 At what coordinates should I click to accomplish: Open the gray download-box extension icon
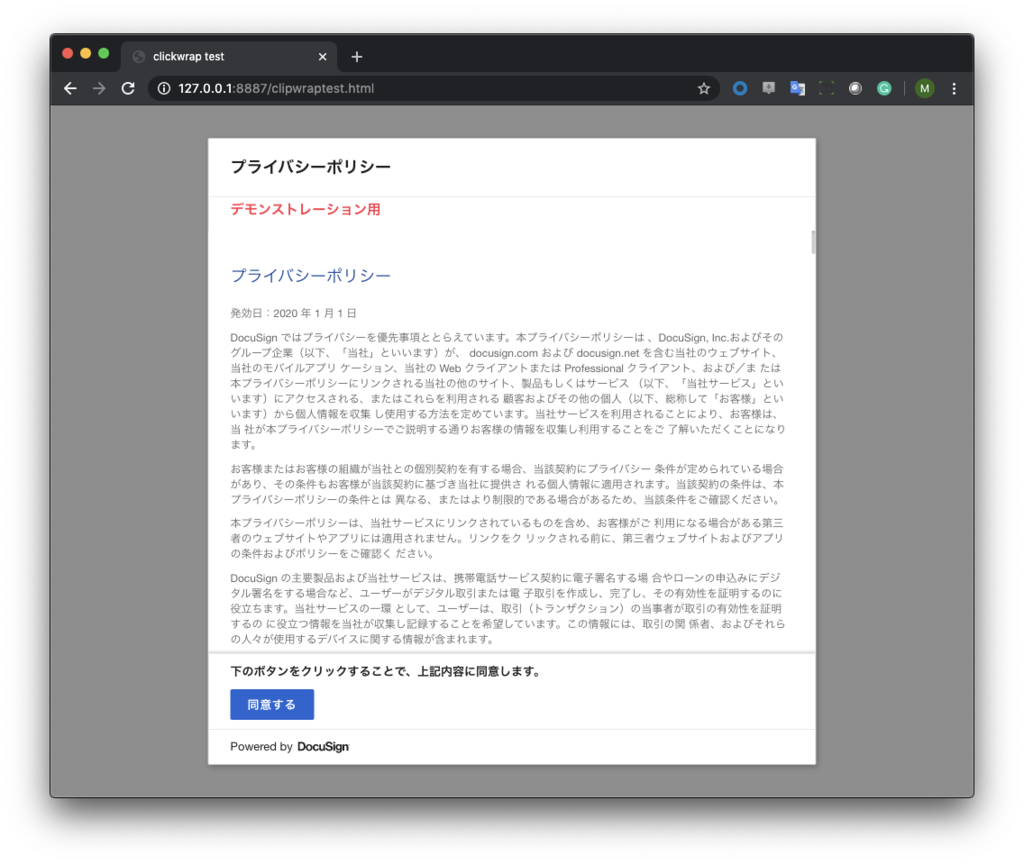click(769, 88)
